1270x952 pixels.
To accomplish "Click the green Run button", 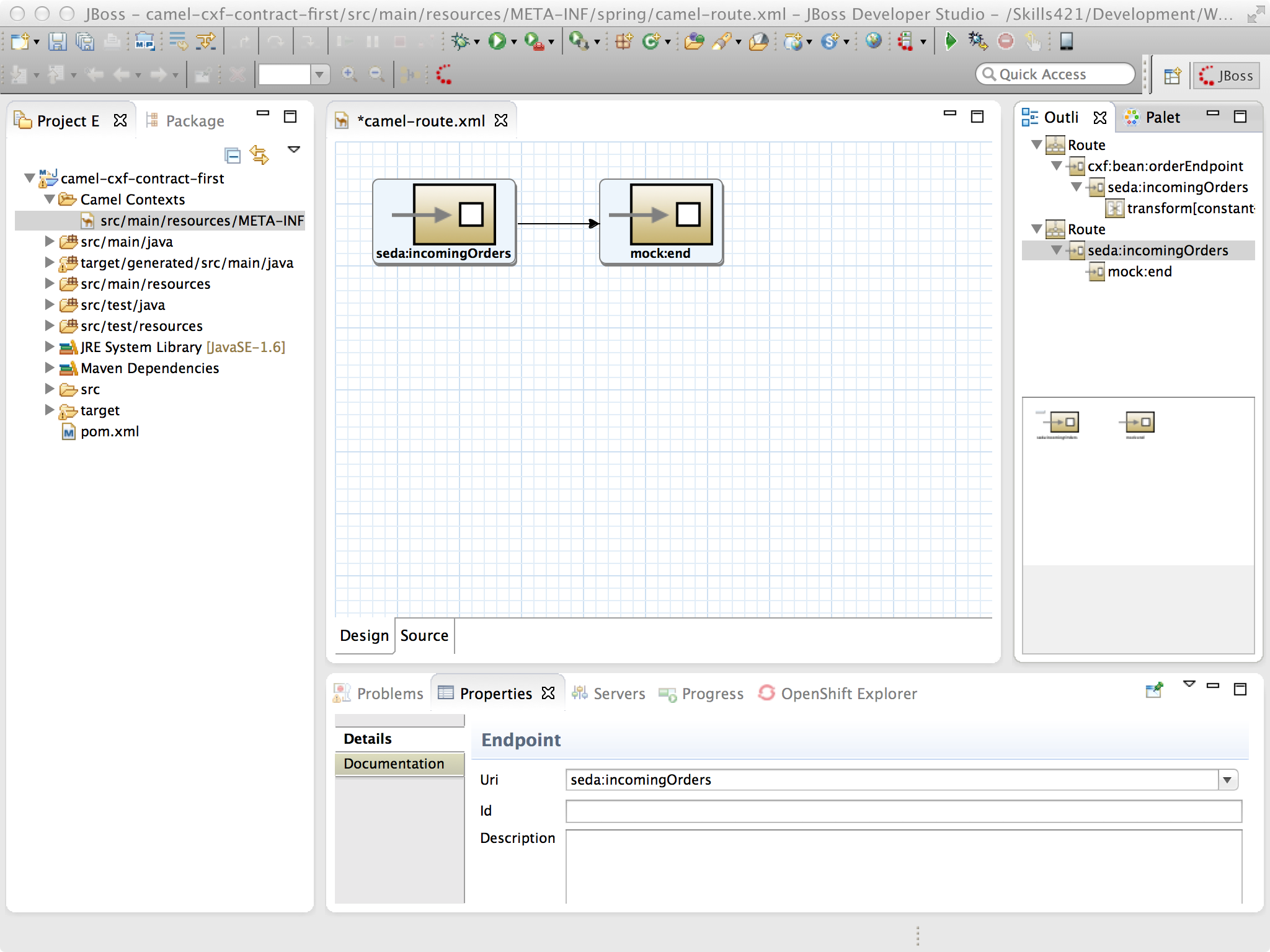I will [496, 42].
